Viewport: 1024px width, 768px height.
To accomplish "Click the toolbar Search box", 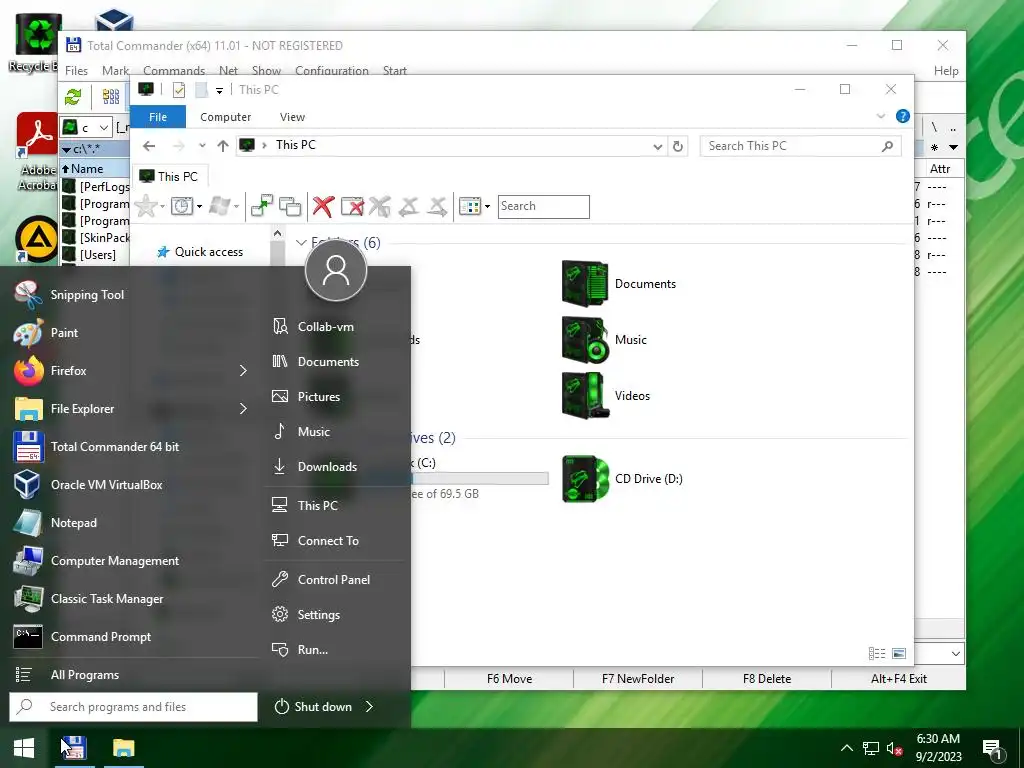I will click(x=543, y=206).
